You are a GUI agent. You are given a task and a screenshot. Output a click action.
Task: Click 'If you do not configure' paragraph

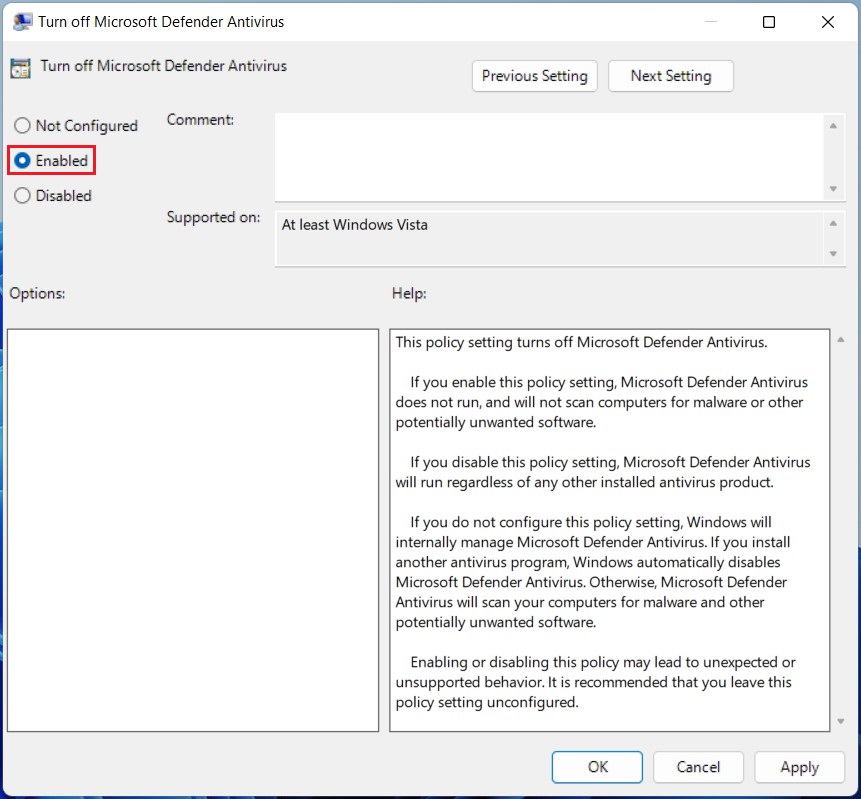[592, 572]
